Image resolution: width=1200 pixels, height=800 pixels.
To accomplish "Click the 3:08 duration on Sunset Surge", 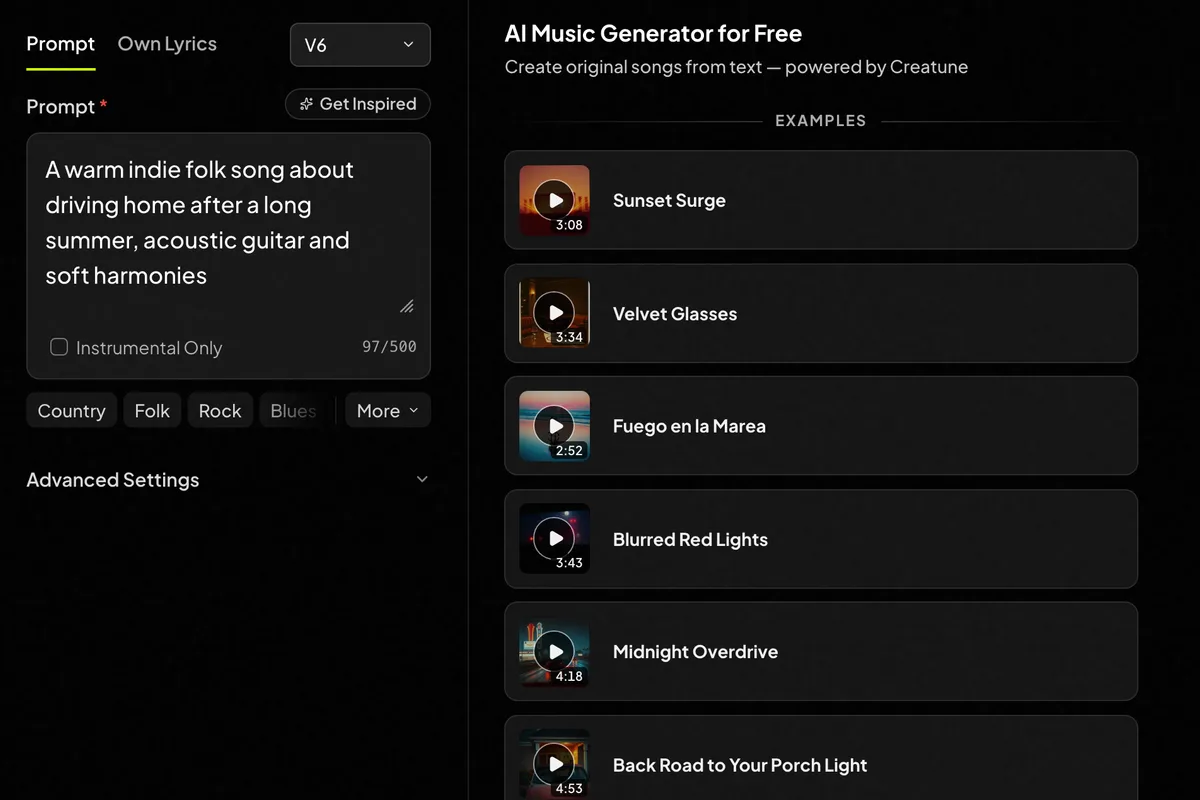I will (x=569, y=225).
